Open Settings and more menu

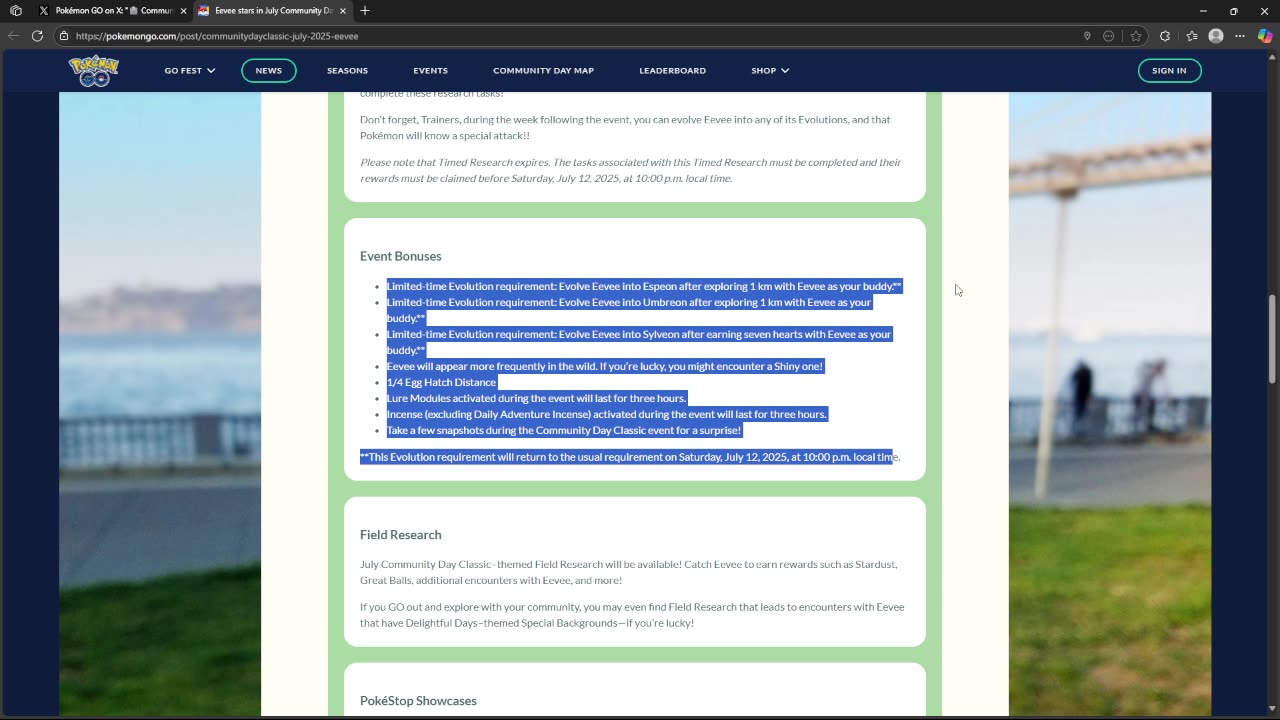pos(1240,36)
